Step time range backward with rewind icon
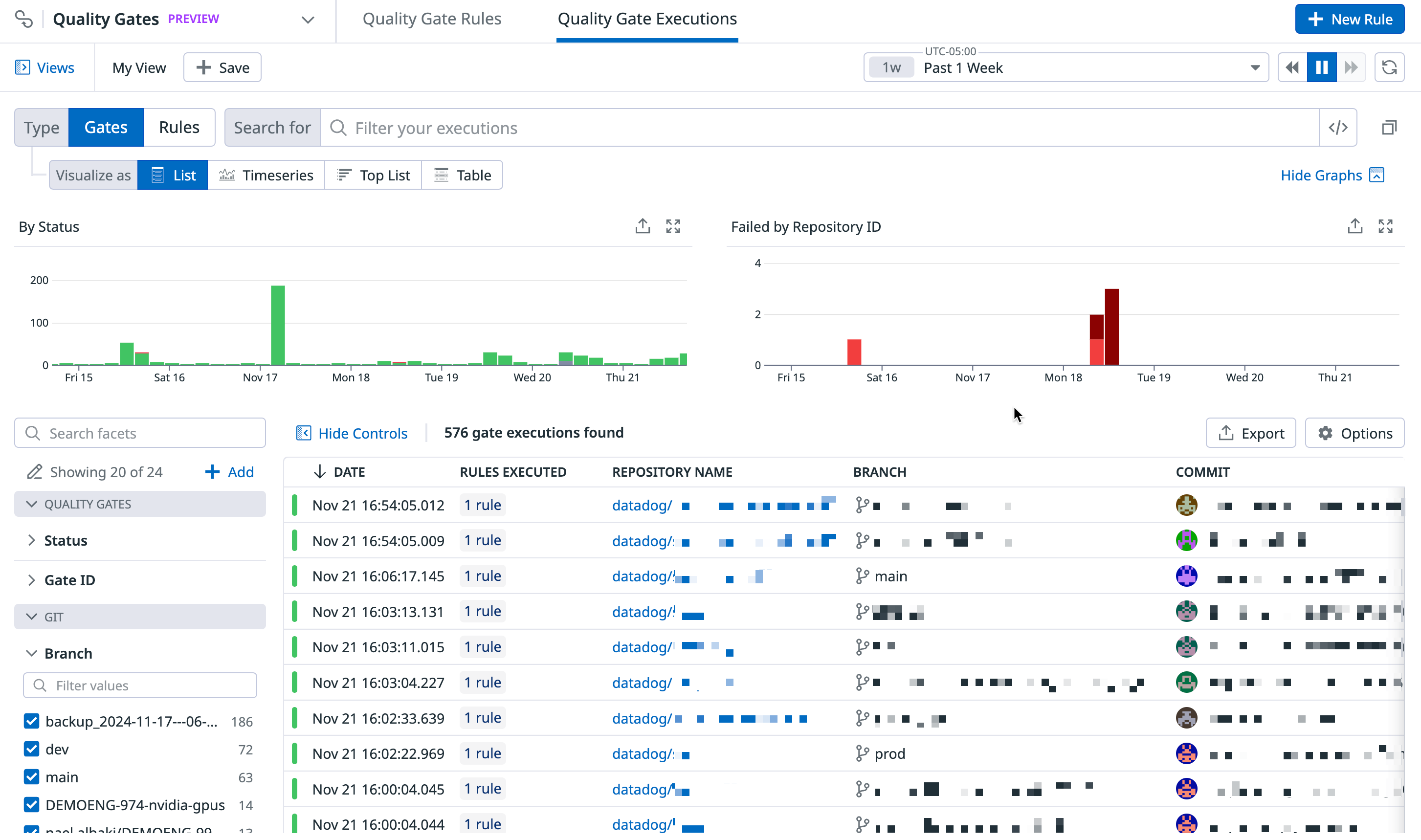 tap(1292, 68)
